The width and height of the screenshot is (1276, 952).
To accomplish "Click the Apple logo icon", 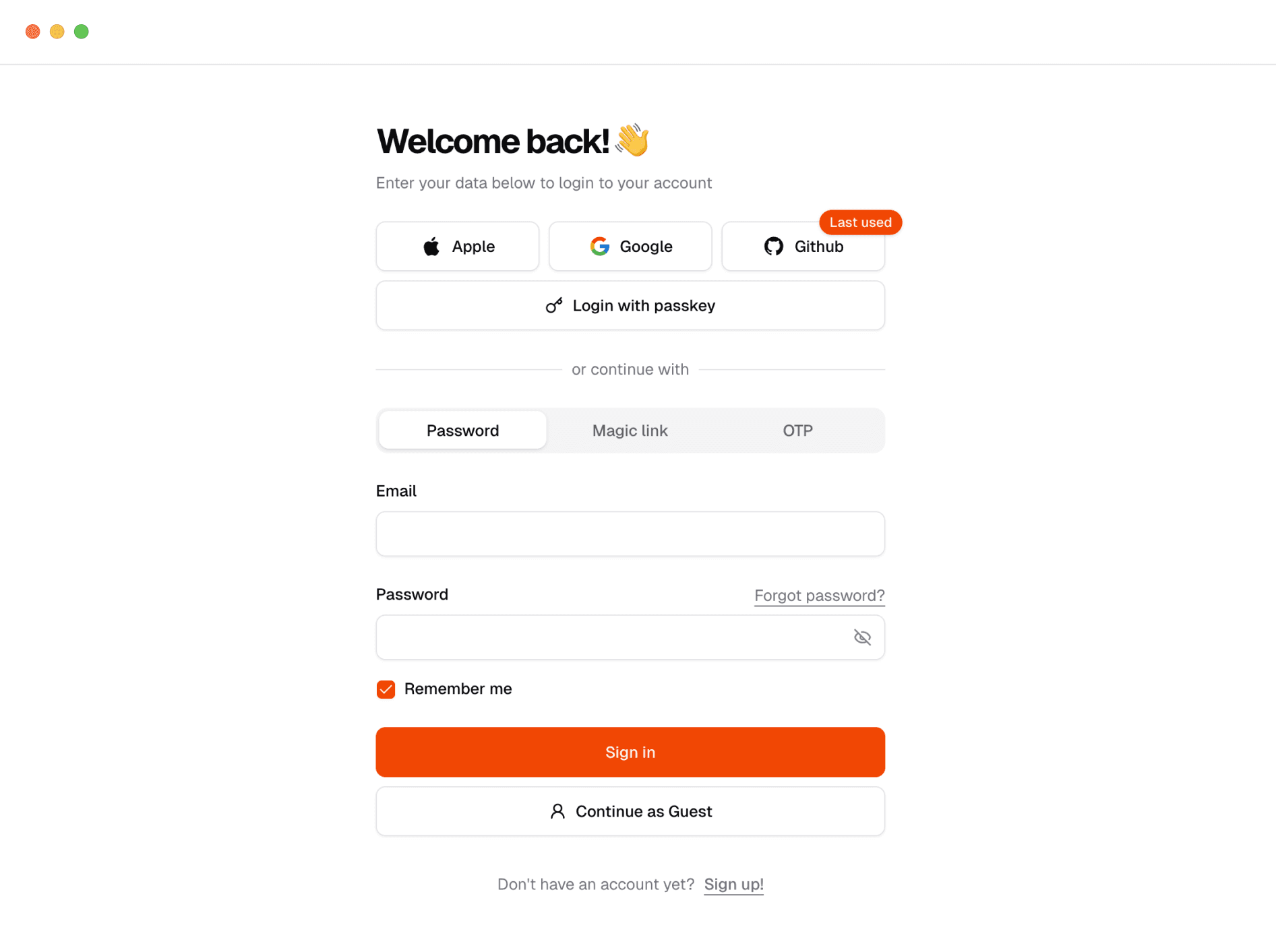I will (x=431, y=247).
